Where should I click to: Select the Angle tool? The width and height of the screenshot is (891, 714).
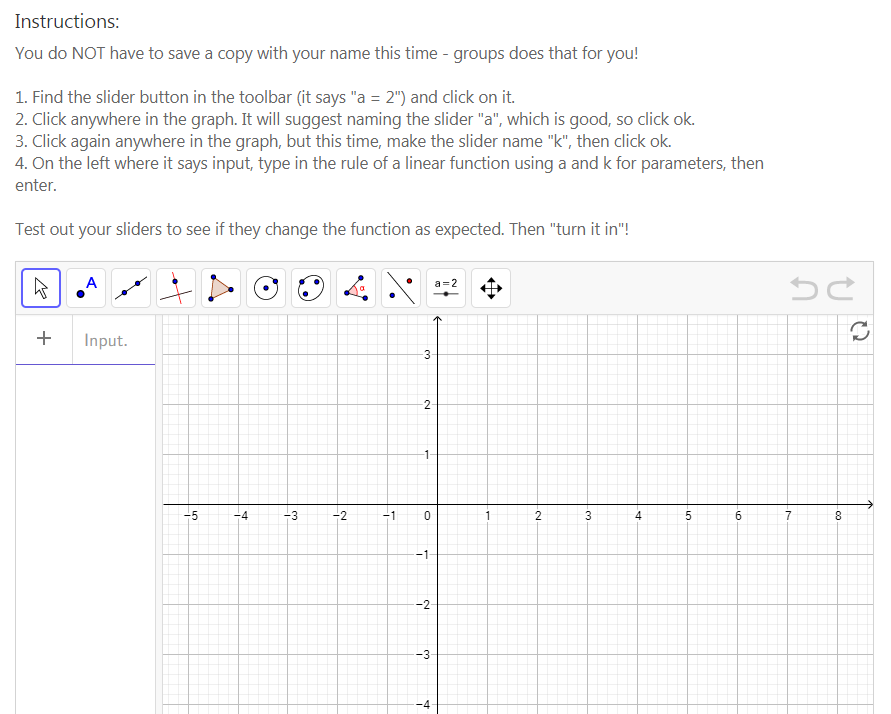click(x=356, y=288)
